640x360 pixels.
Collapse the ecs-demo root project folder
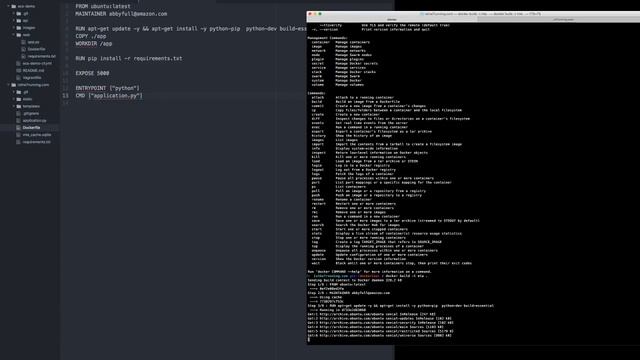(x=9, y=7)
